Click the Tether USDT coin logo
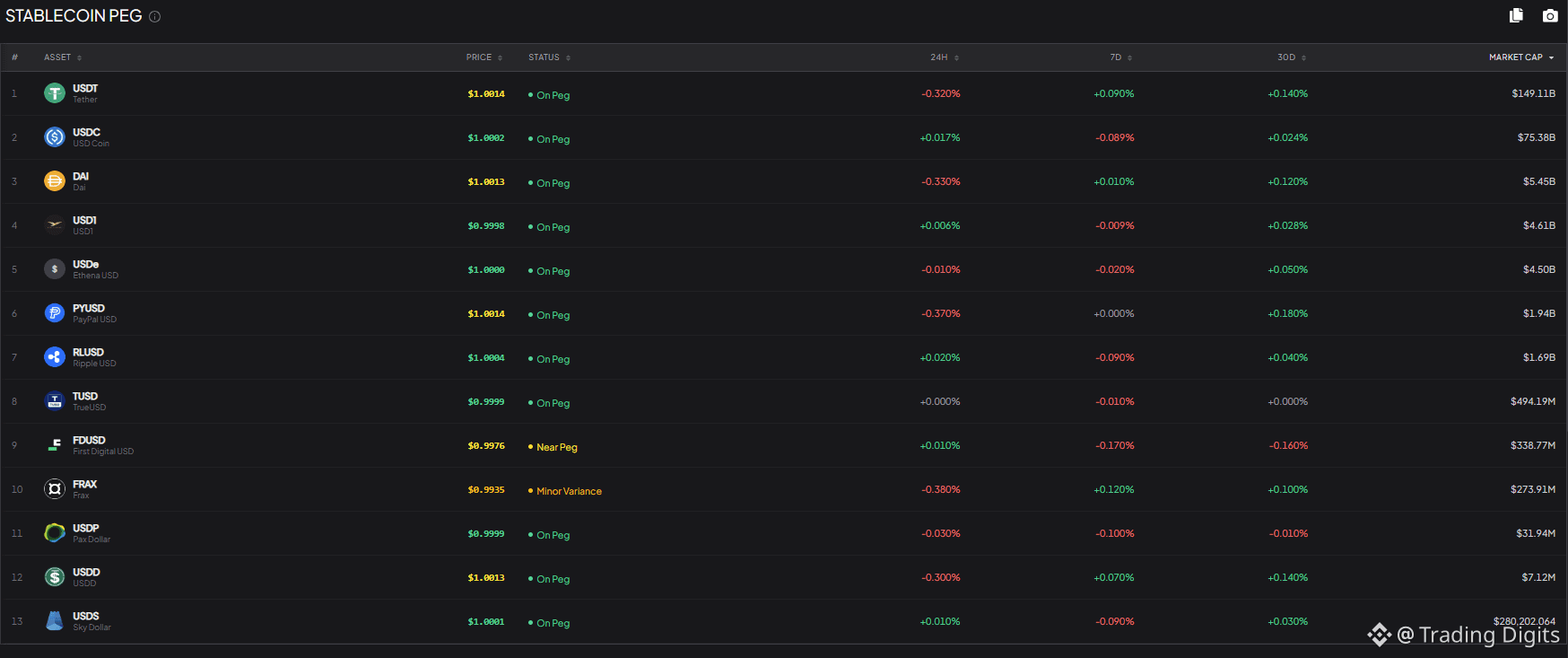The image size is (1568, 658). [x=55, y=92]
